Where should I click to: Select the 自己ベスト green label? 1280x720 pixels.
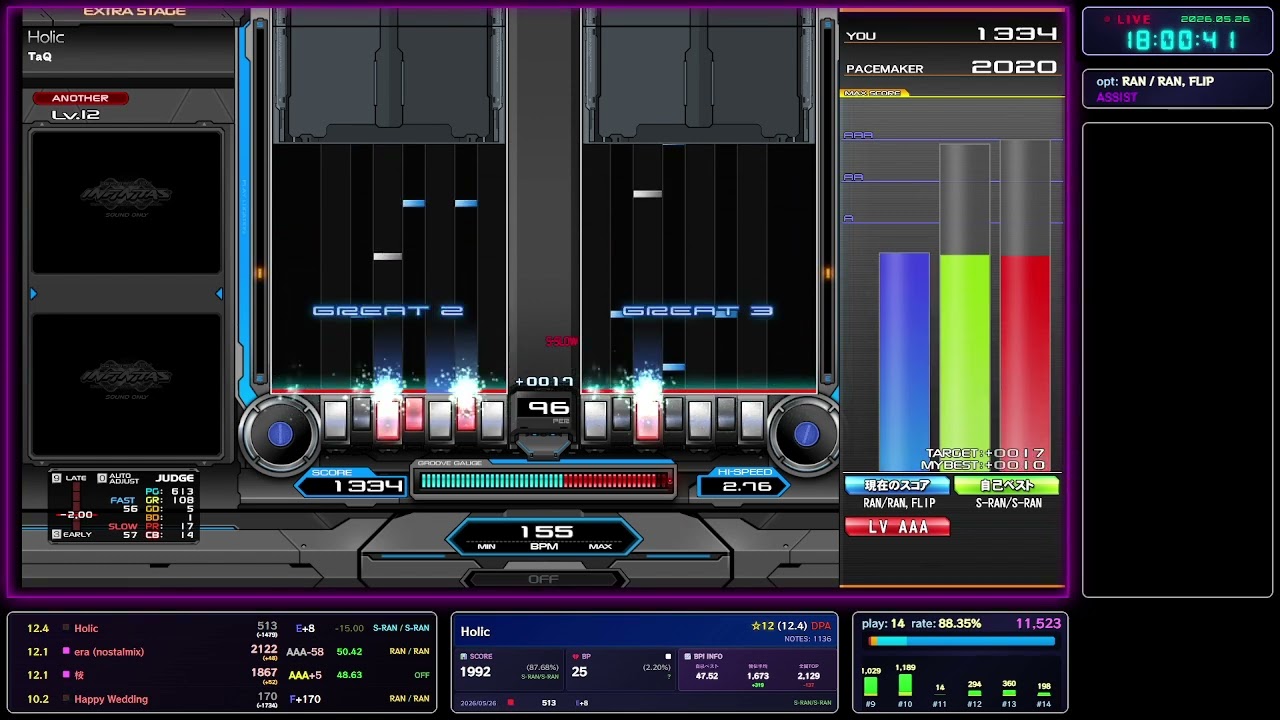[1007, 486]
